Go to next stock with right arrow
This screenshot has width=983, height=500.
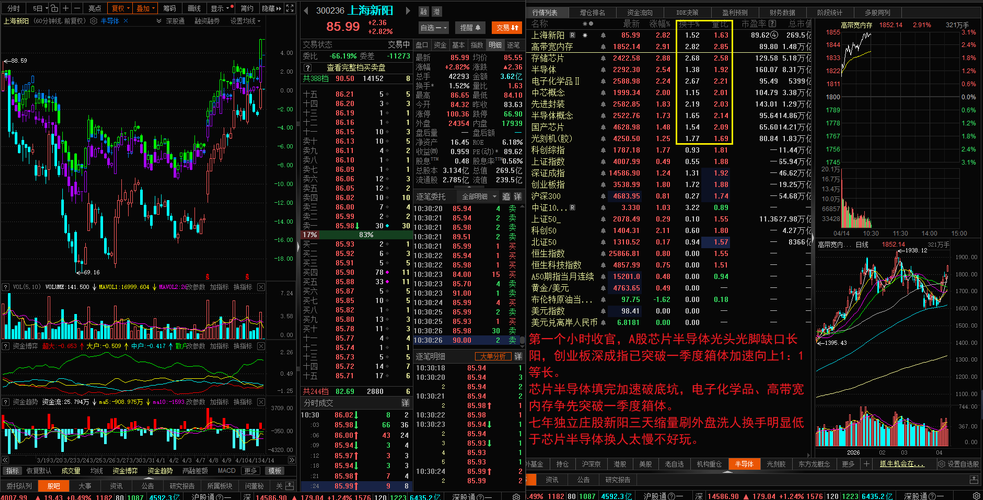tap(407, 11)
